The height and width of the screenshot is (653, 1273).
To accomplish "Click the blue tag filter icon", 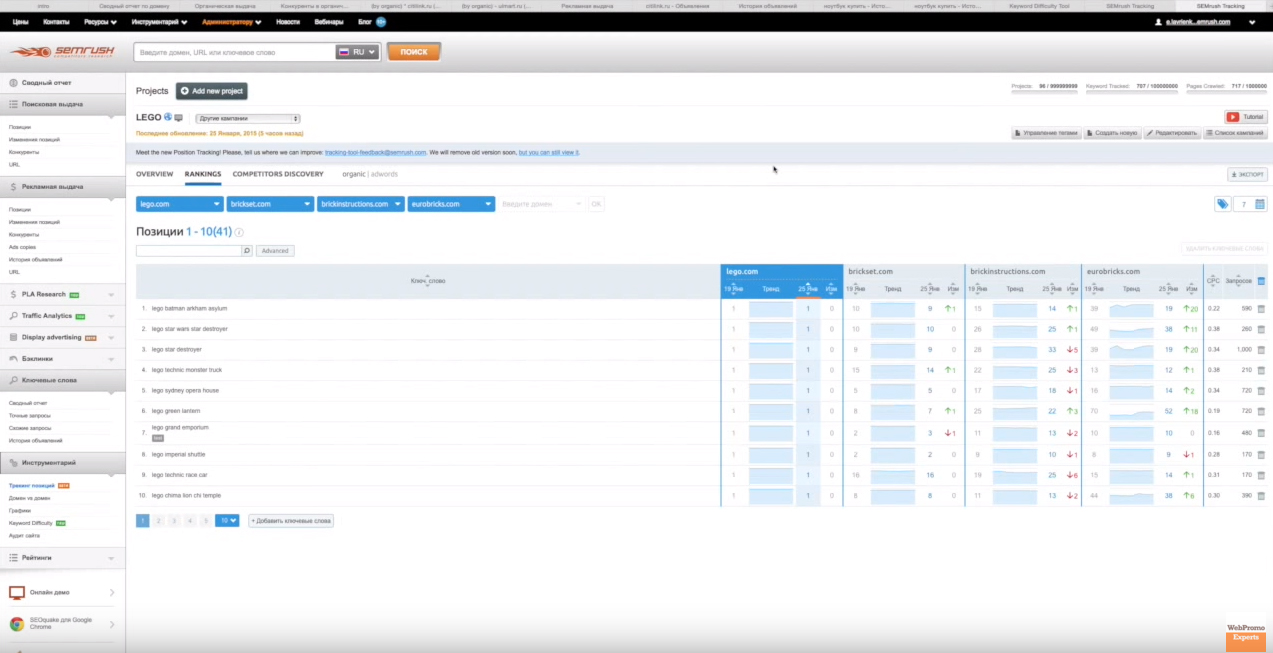I will click(1222, 204).
